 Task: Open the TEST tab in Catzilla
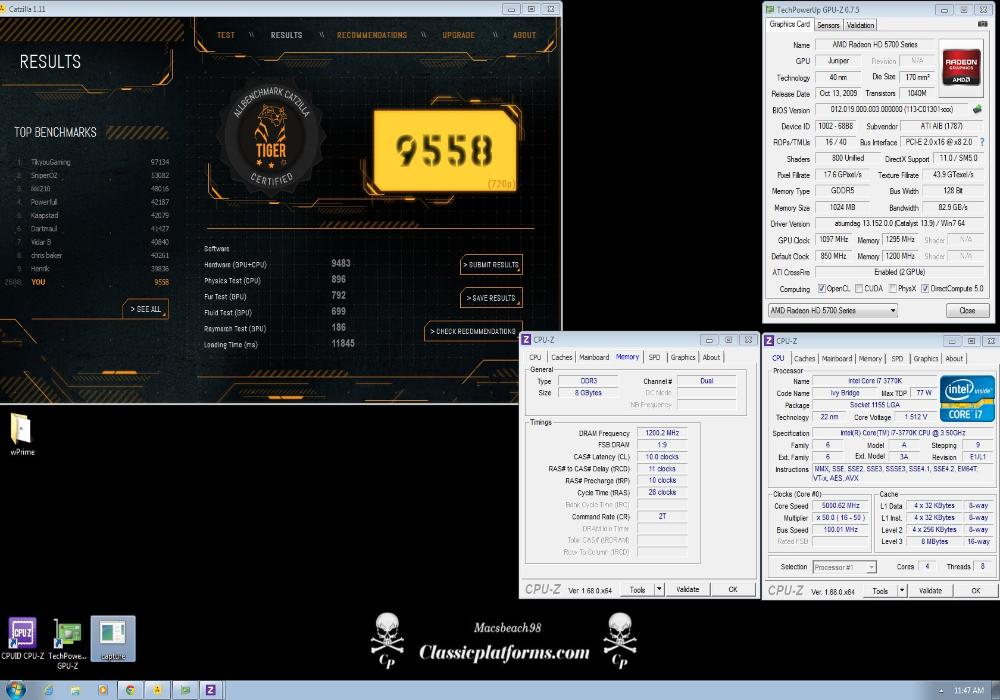coord(226,35)
